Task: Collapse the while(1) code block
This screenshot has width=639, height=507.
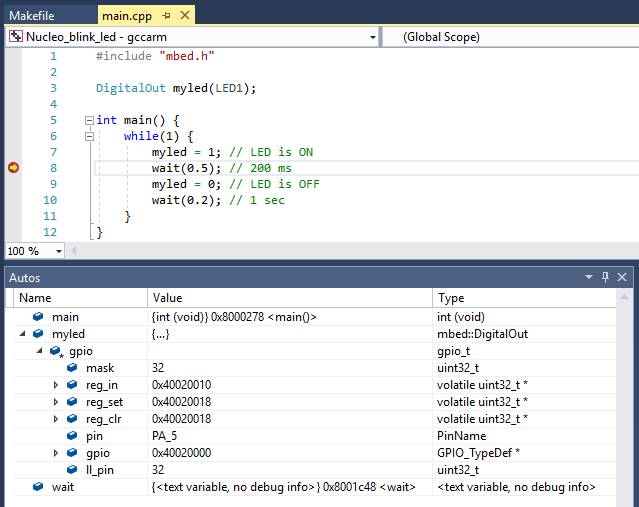Action: point(89,136)
